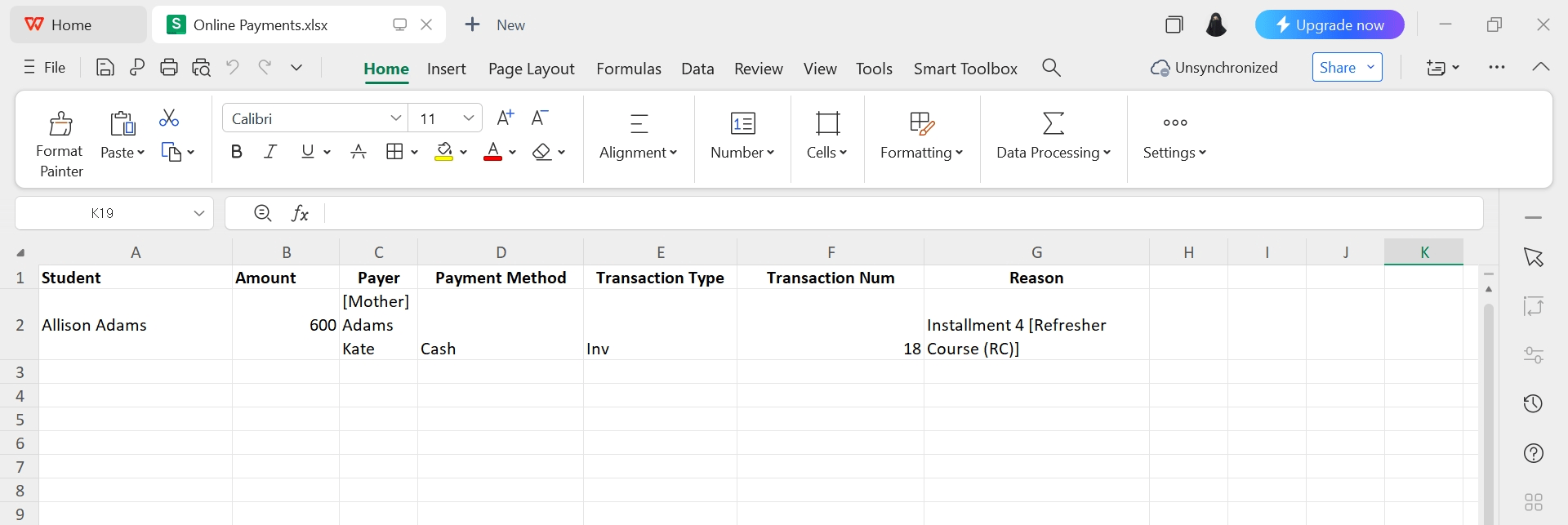Screen dimensions: 1568x525
Task: Select cell A2 containing Allison Adams
Action: [135, 325]
